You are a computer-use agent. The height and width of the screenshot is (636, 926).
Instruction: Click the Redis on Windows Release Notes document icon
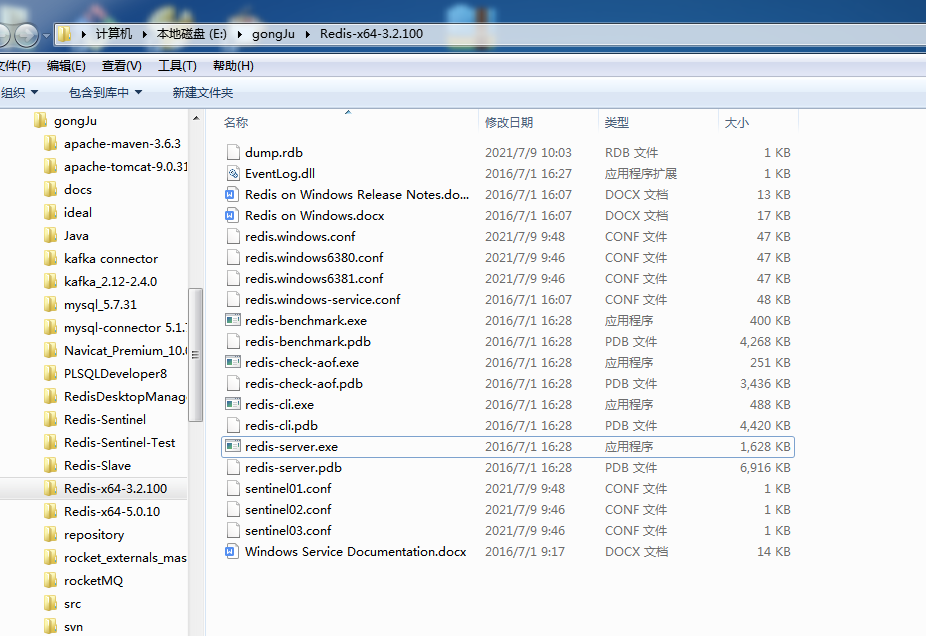click(232, 194)
